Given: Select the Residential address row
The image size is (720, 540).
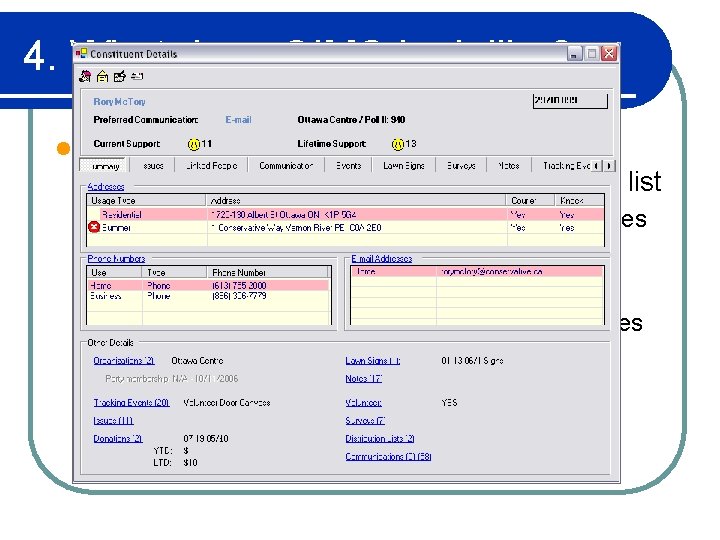Looking at the screenshot, I should click(345, 214).
